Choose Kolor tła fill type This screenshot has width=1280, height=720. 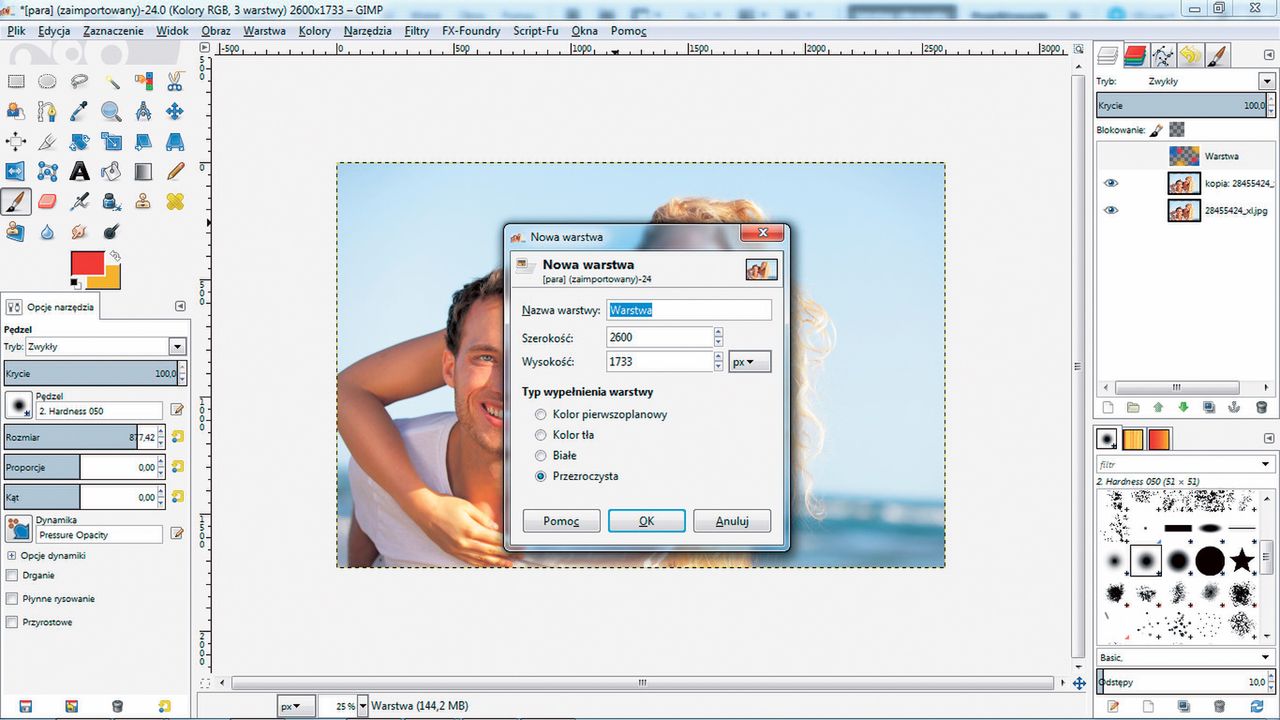pos(541,435)
